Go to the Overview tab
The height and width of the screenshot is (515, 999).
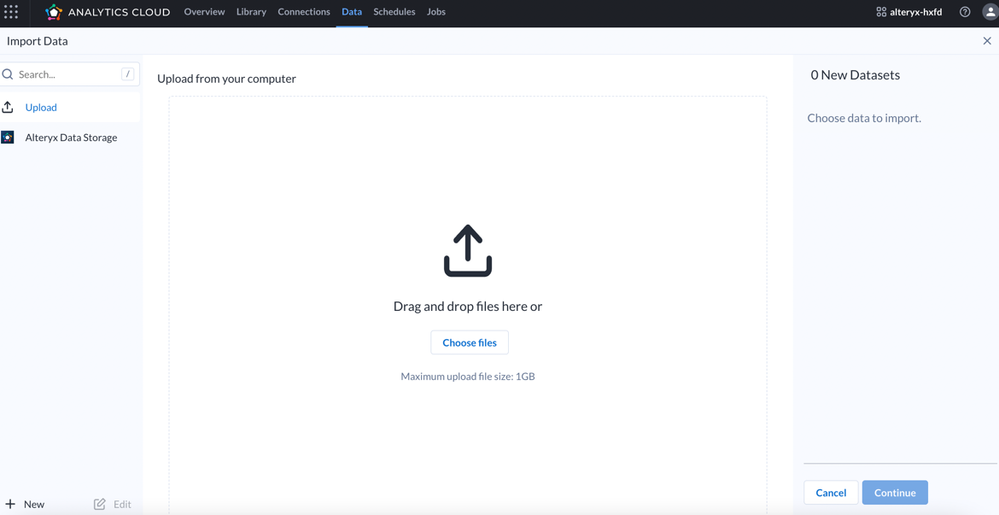pyautogui.click(x=205, y=11)
